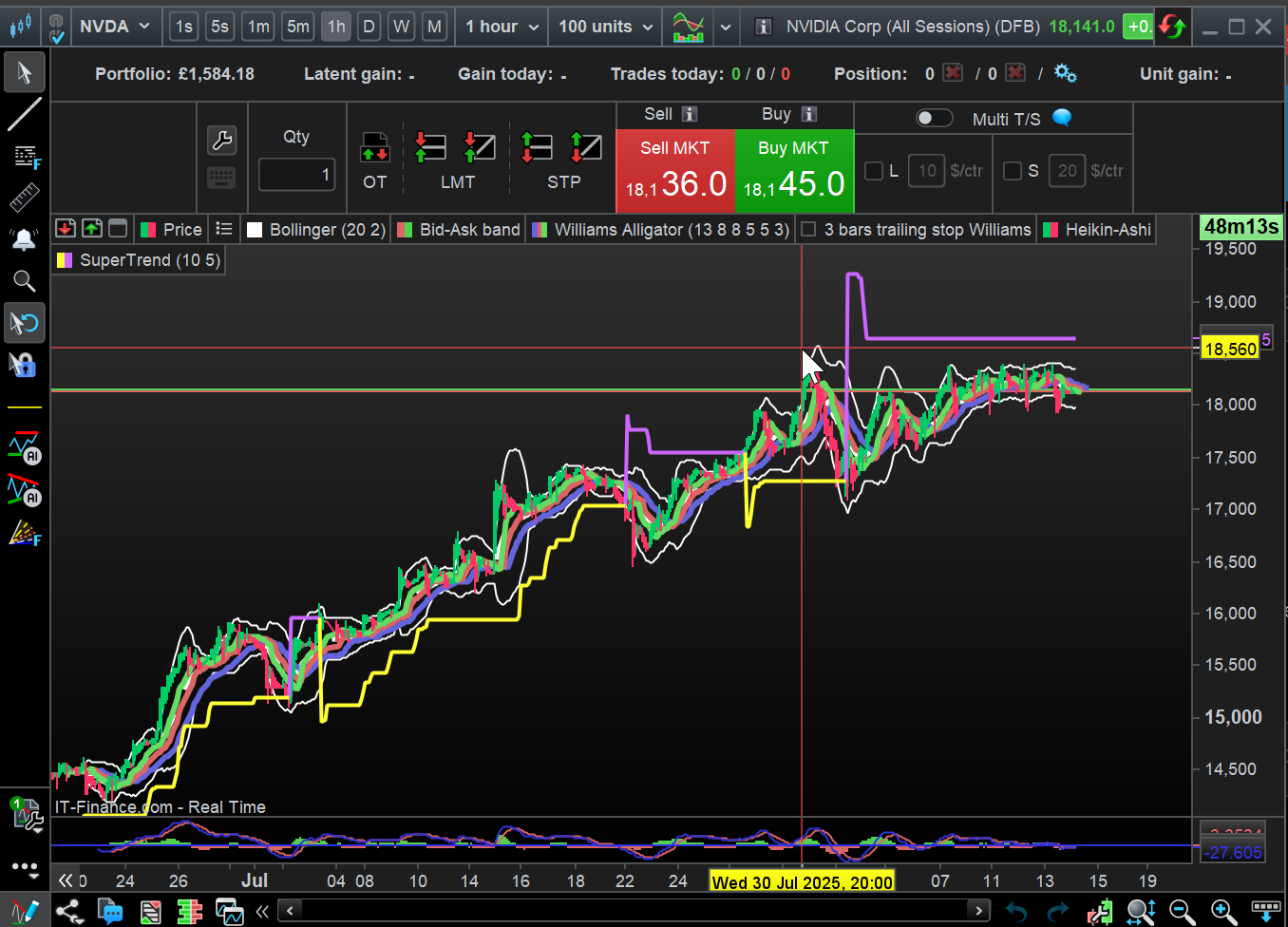The height and width of the screenshot is (927, 1288).
Task: Click the SuperTrend color swatch
Action: [x=65, y=260]
